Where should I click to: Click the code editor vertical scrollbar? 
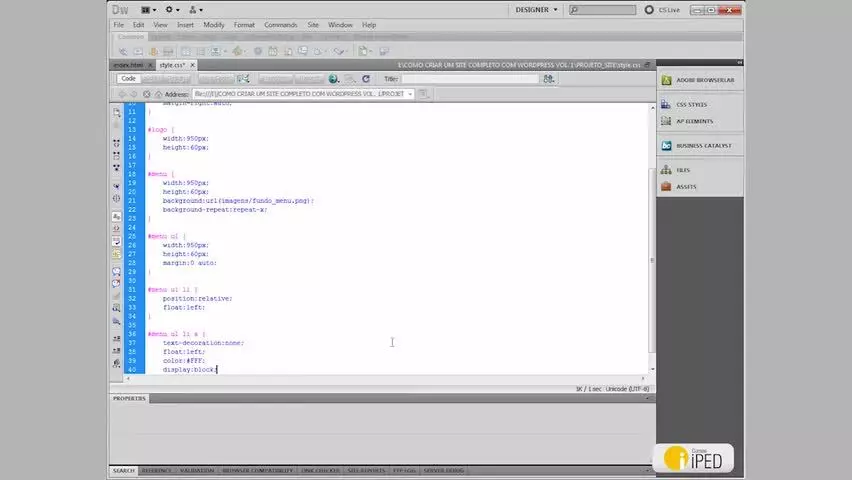[x=652, y=238]
